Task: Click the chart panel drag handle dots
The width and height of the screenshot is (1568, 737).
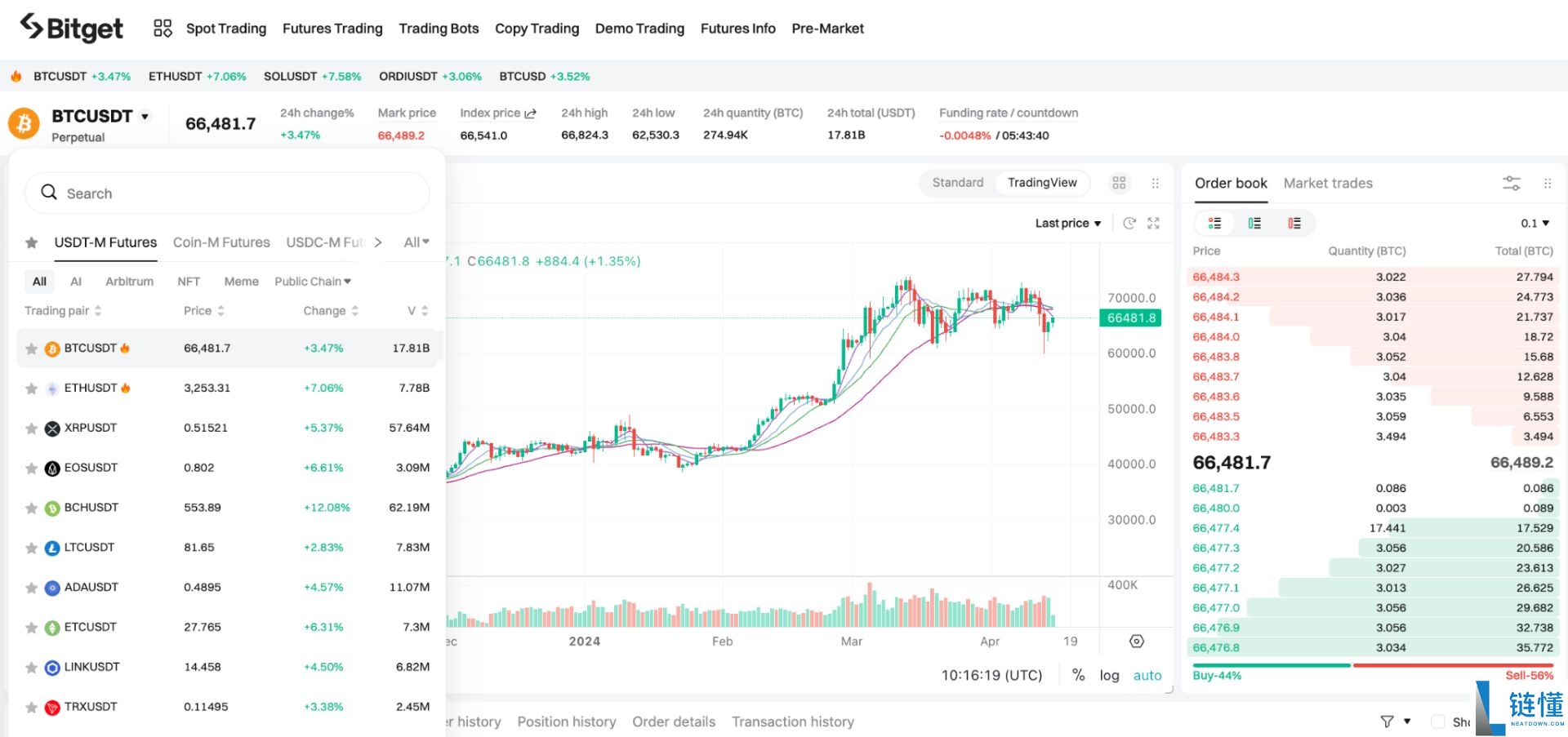Action: pyautogui.click(x=1155, y=183)
